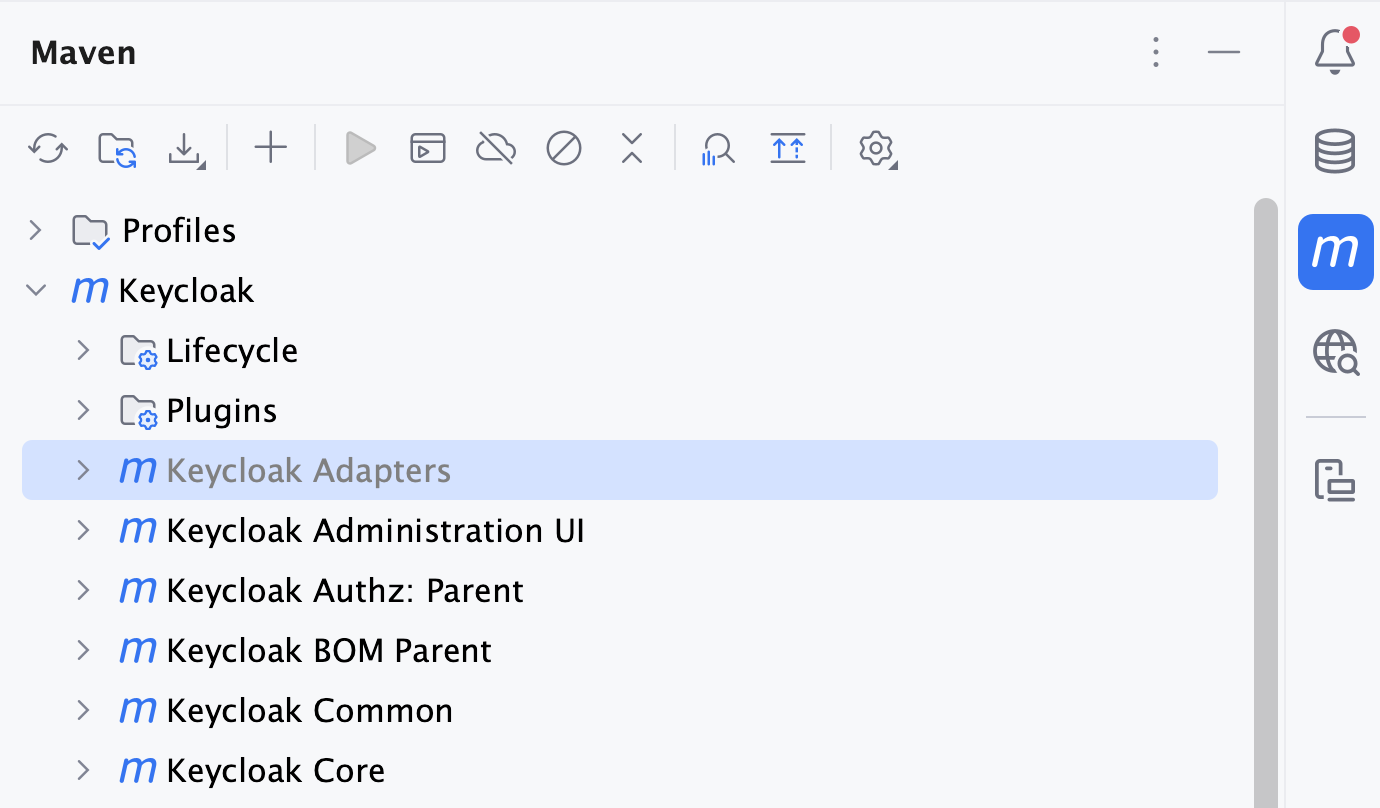Download sources and documentation
1380x808 pixels.
click(186, 148)
